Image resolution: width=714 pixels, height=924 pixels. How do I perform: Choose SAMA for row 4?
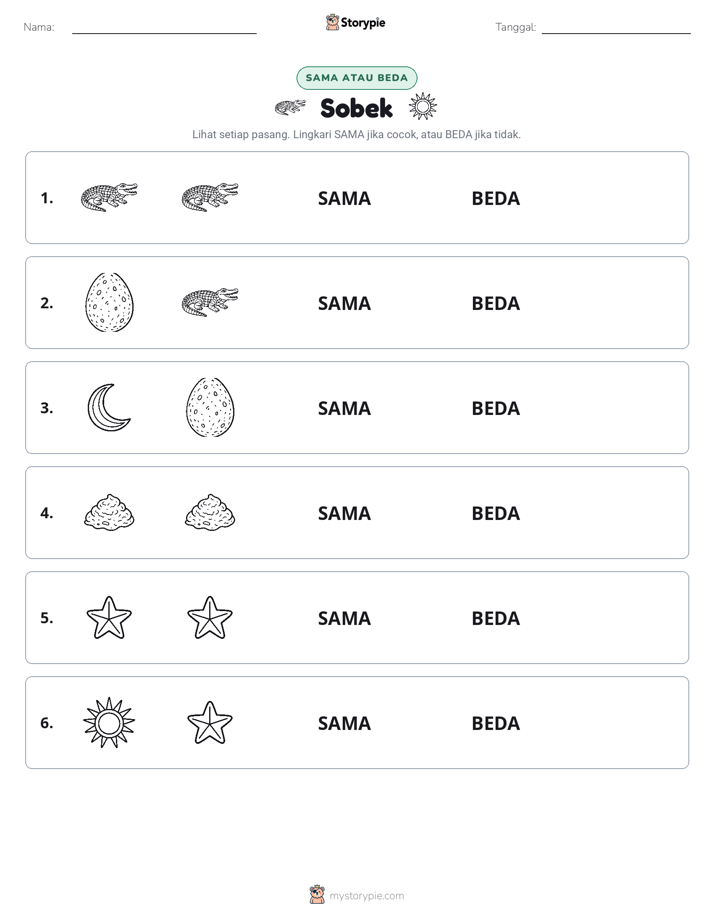[x=344, y=513]
